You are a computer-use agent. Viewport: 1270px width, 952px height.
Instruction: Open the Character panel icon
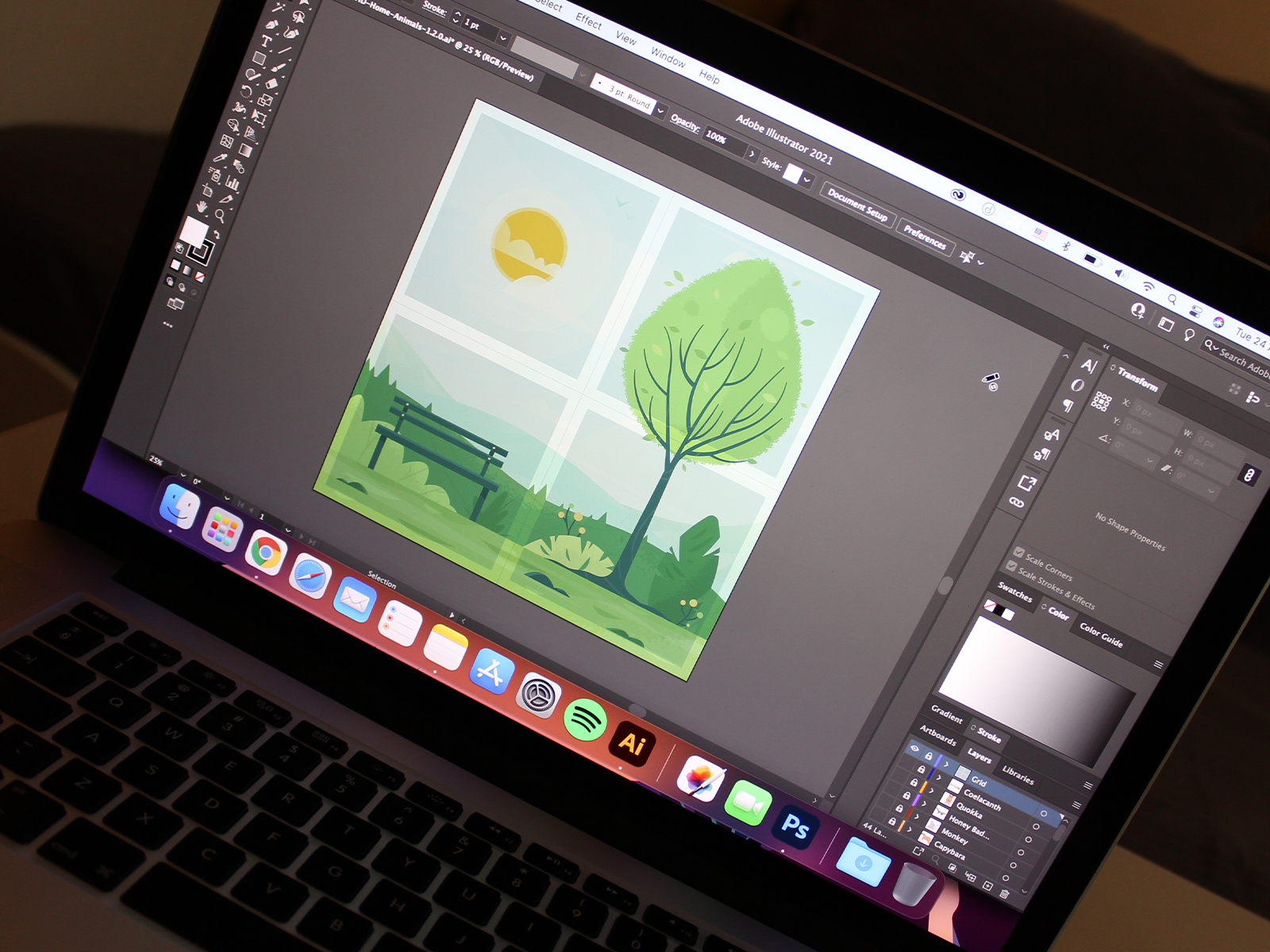tap(1088, 366)
